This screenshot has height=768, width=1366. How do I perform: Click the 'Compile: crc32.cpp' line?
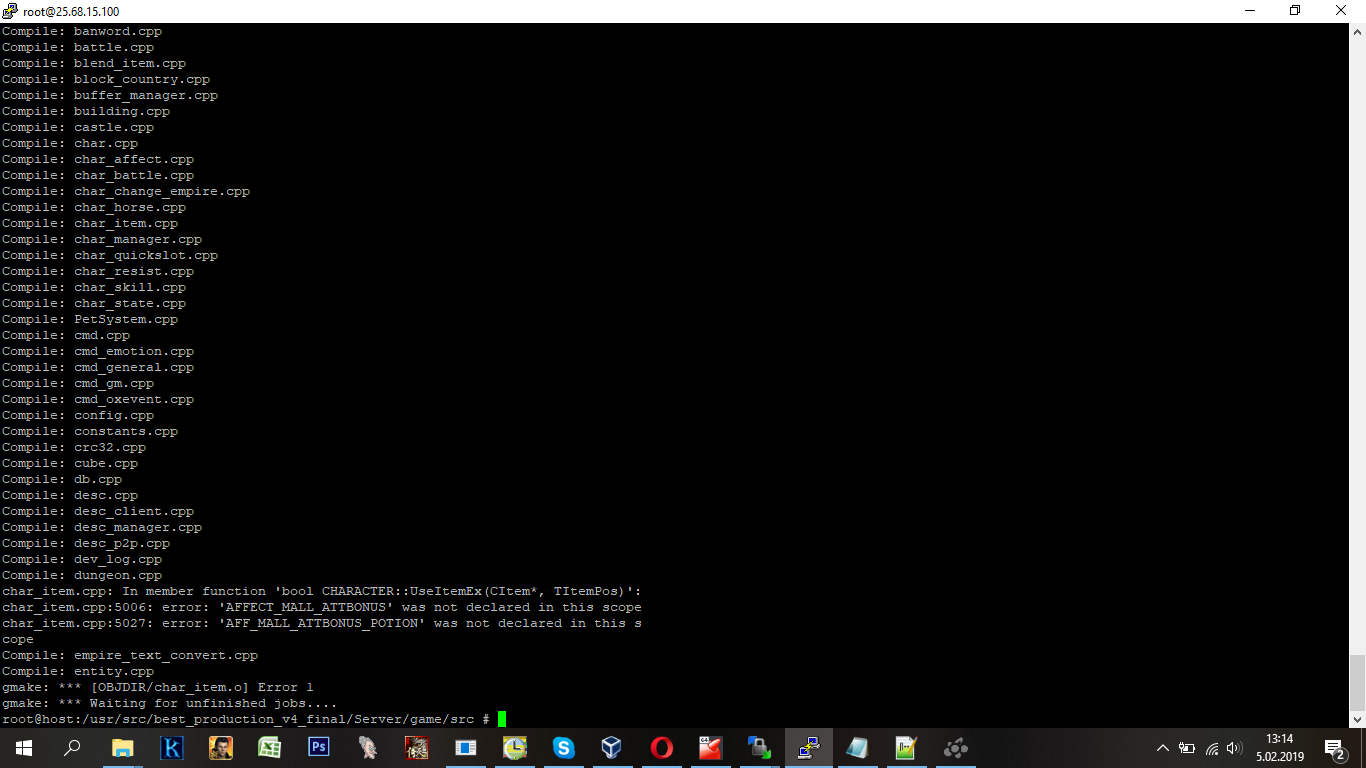point(74,447)
